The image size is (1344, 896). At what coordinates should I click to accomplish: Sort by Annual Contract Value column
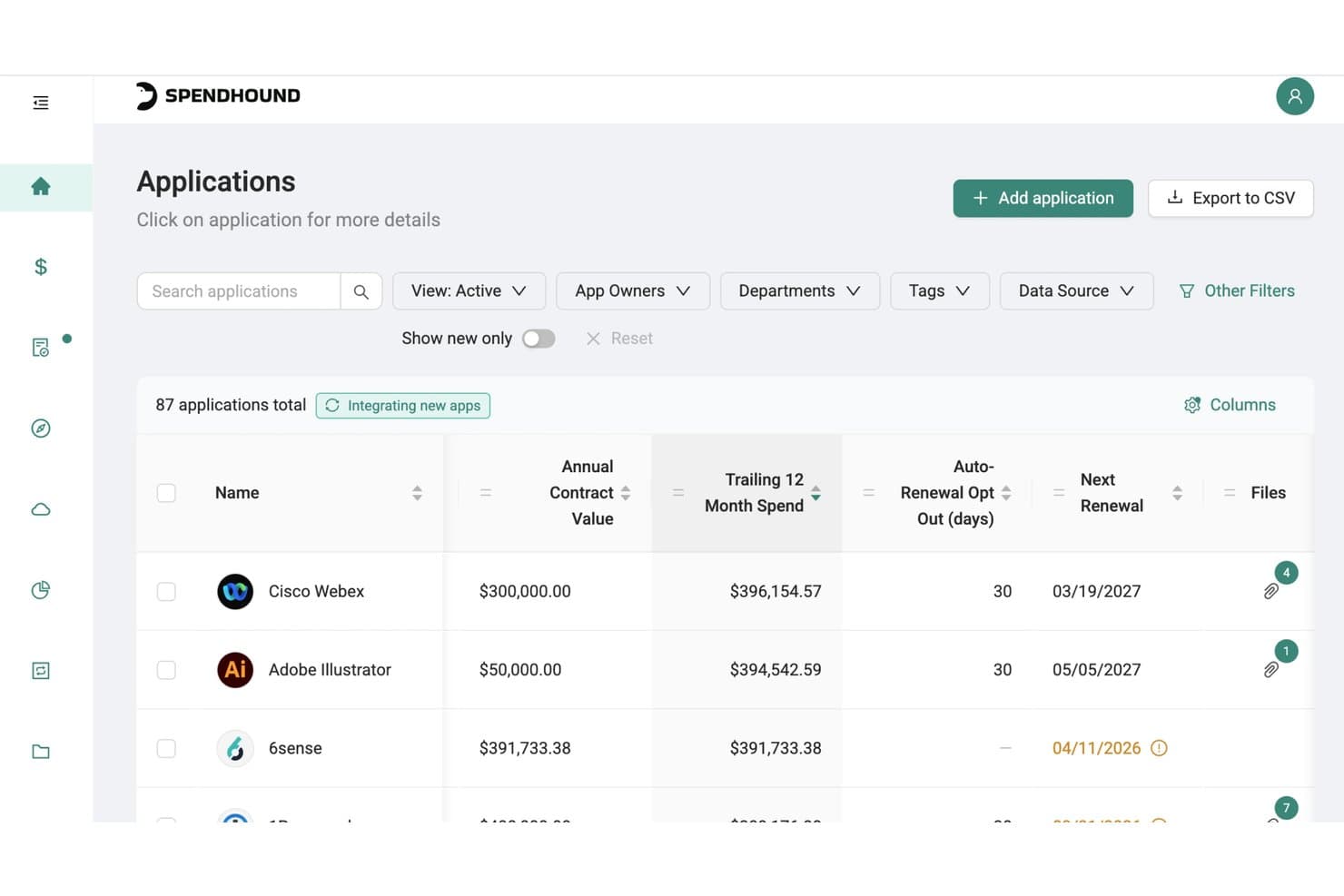(626, 493)
